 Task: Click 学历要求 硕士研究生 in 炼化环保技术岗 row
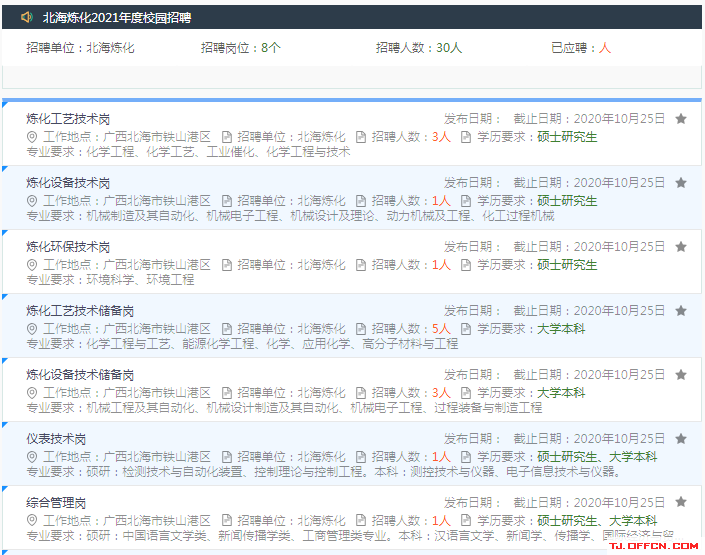pyautogui.click(x=537, y=265)
